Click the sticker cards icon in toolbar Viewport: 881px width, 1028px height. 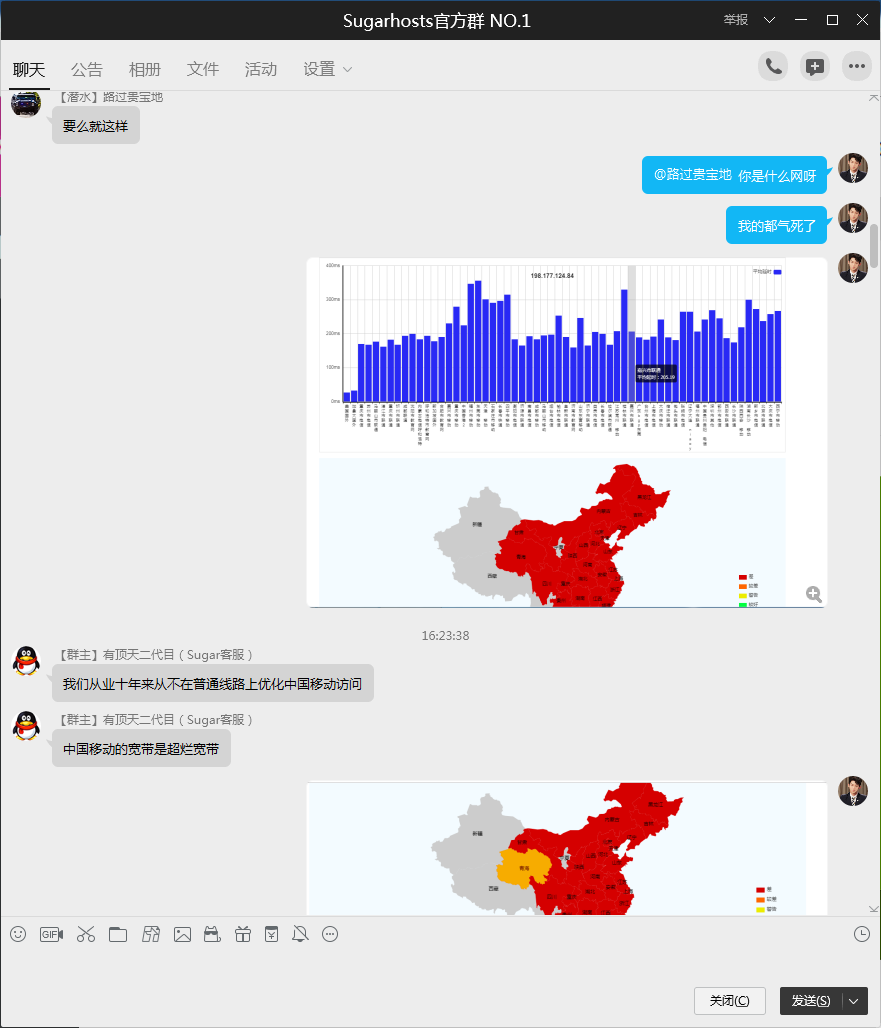(x=151, y=934)
